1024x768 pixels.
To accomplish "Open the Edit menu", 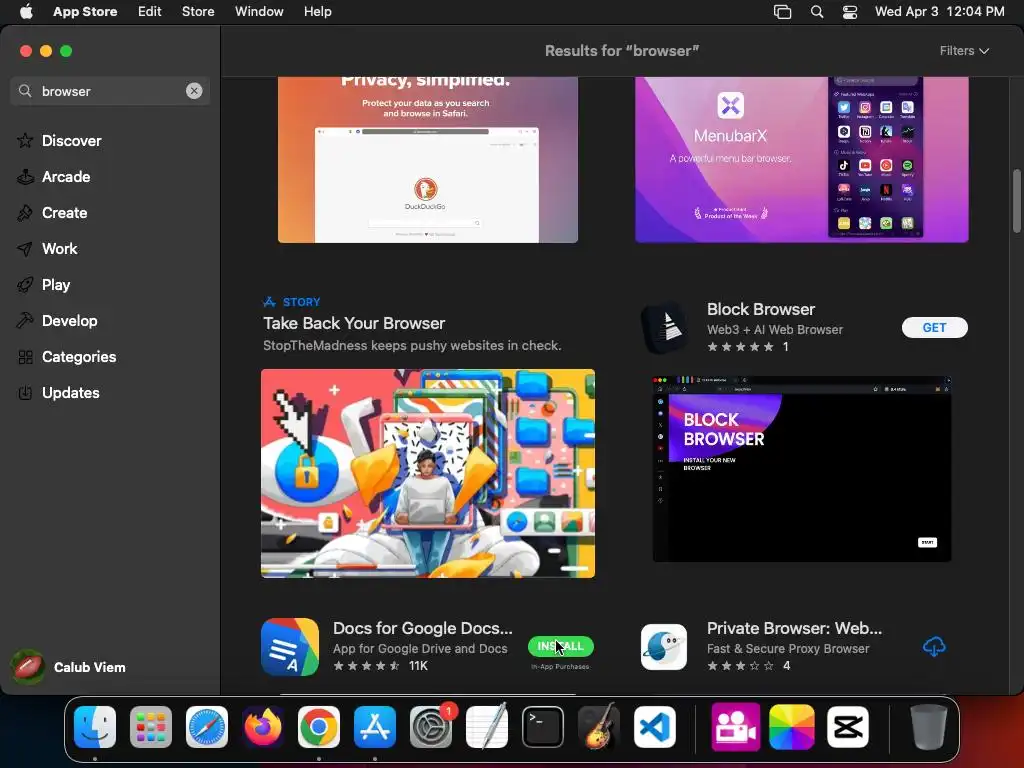I will [x=150, y=11].
